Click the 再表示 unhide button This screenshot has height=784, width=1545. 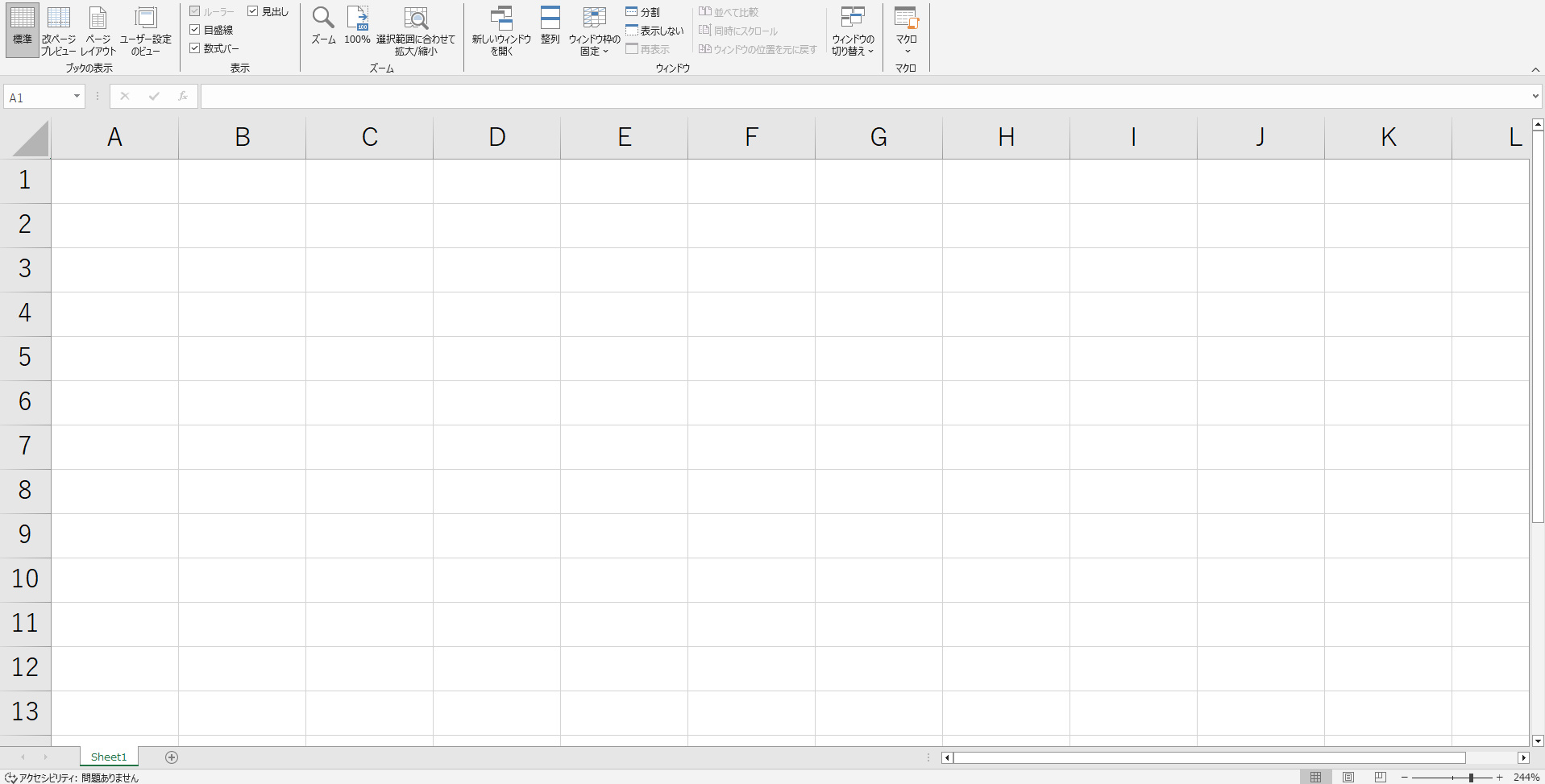[x=648, y=49]
